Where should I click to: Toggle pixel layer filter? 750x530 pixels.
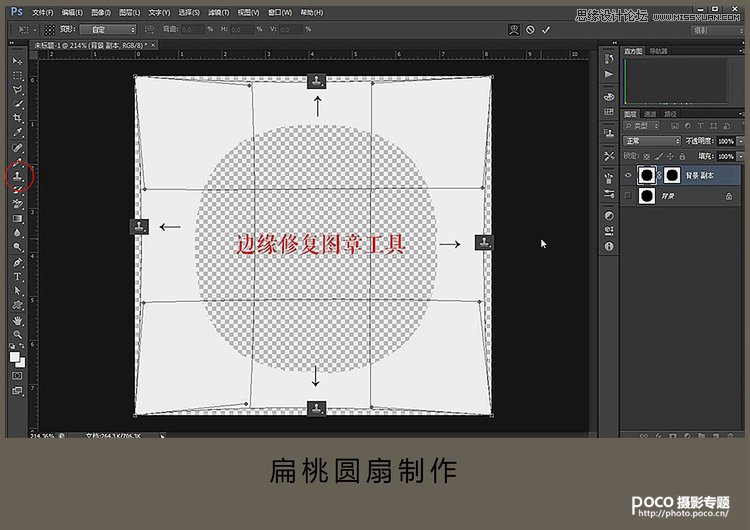point(675,126)
